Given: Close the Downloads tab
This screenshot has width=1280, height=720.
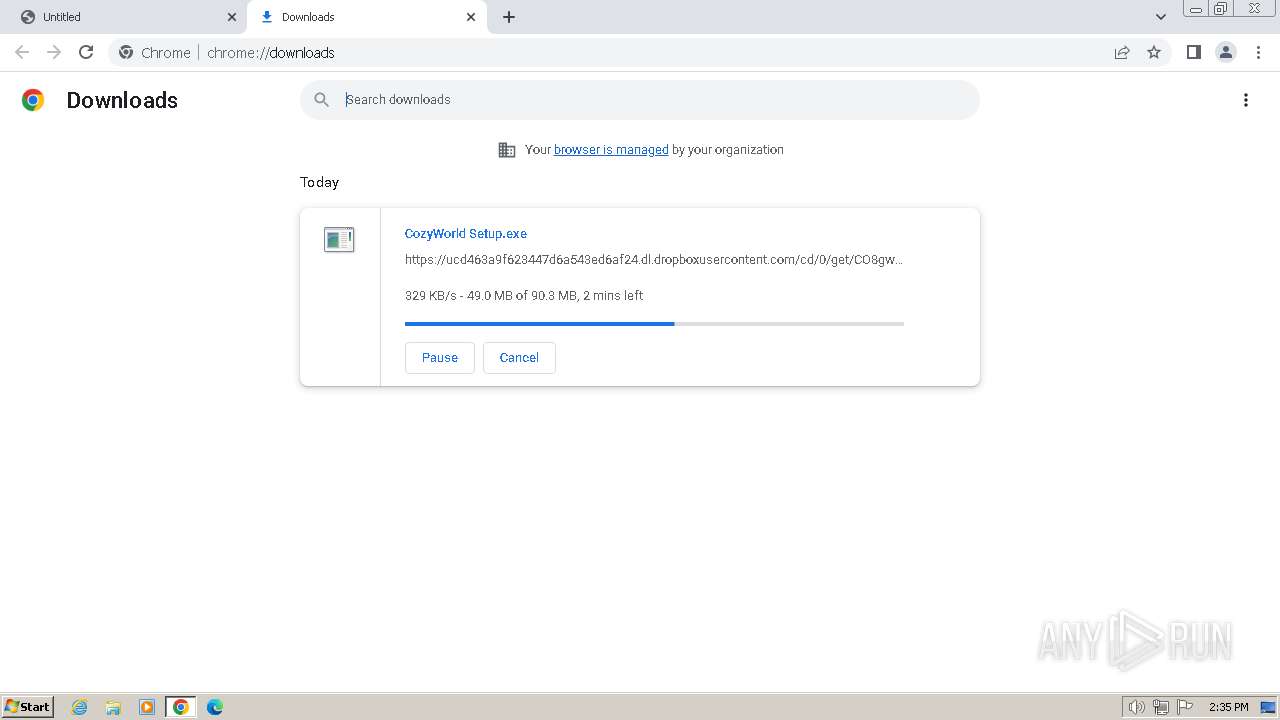Looking at the screenshot, I should [x=471, y=17].
